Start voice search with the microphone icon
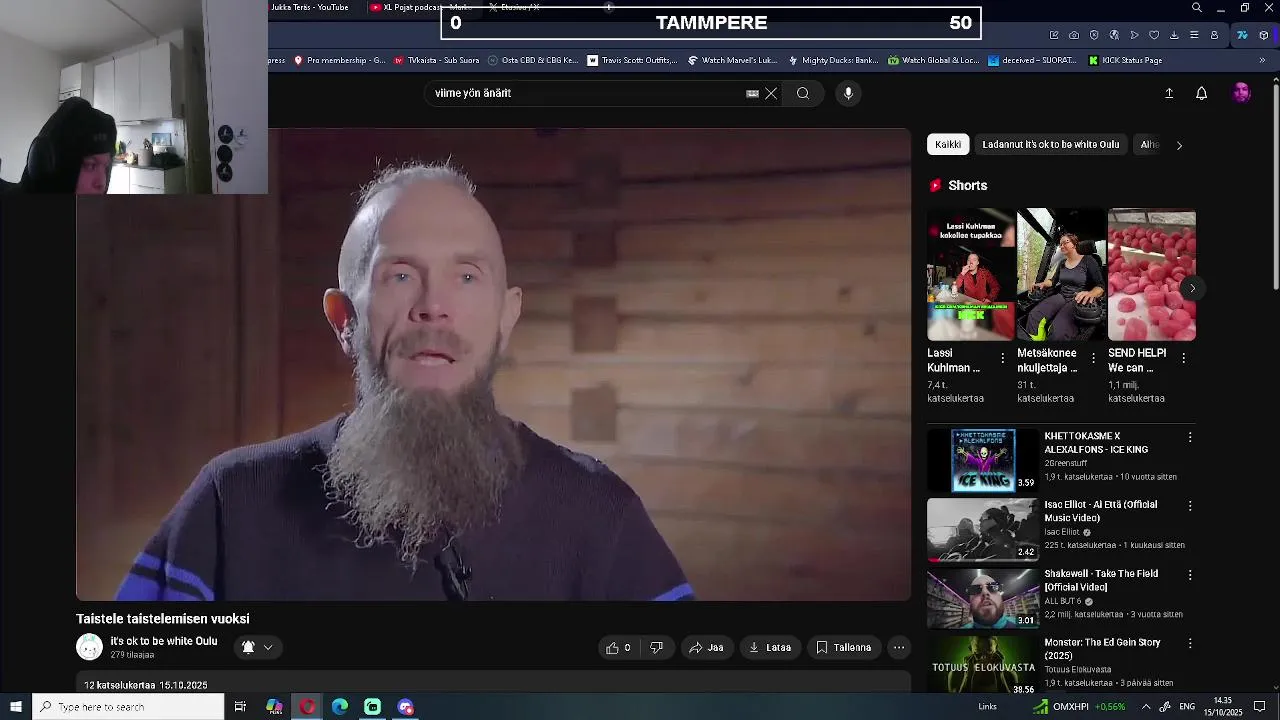This screenshot has width=1280, height=720. (848, 93)
